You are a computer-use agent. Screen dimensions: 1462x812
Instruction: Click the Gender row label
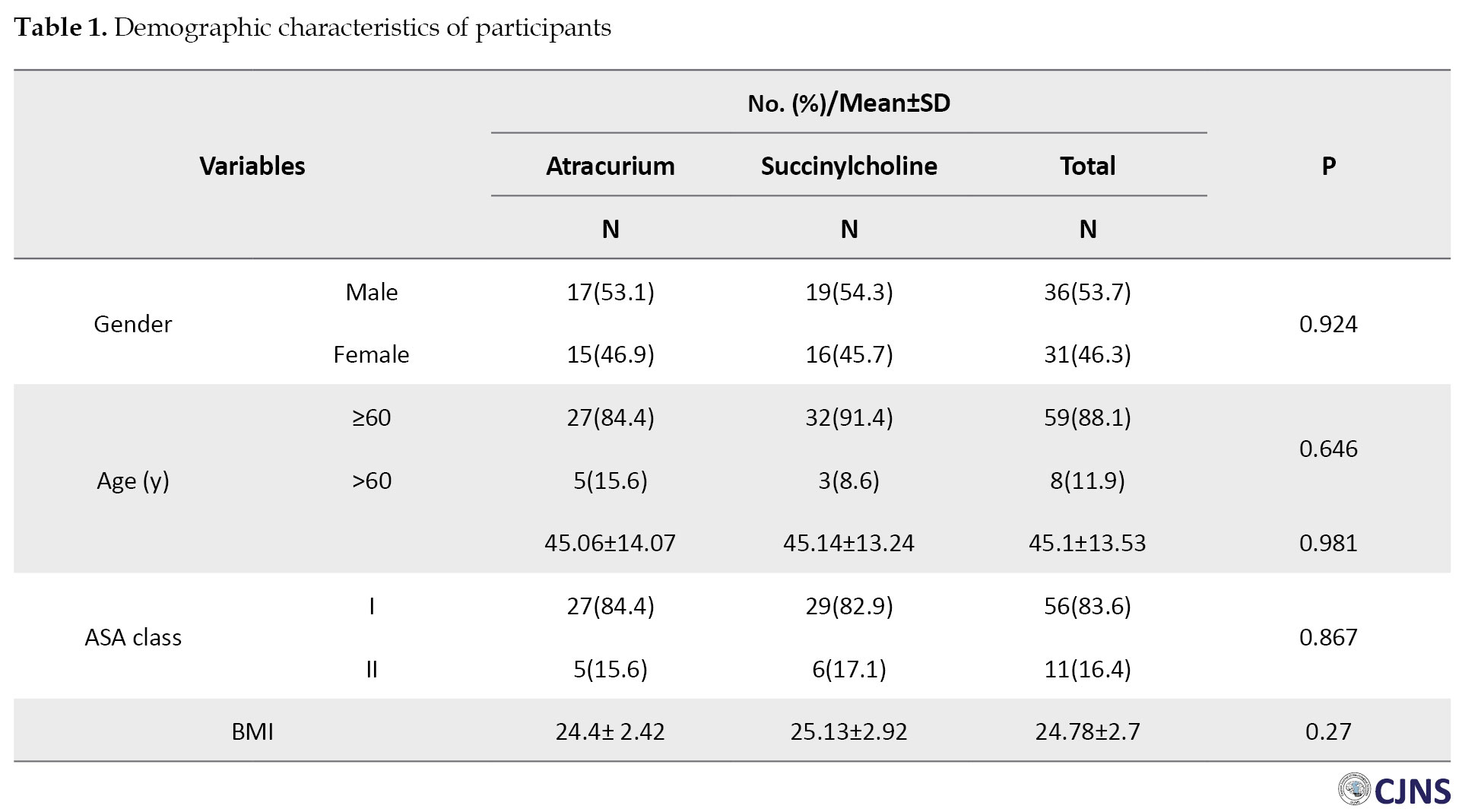132,324
